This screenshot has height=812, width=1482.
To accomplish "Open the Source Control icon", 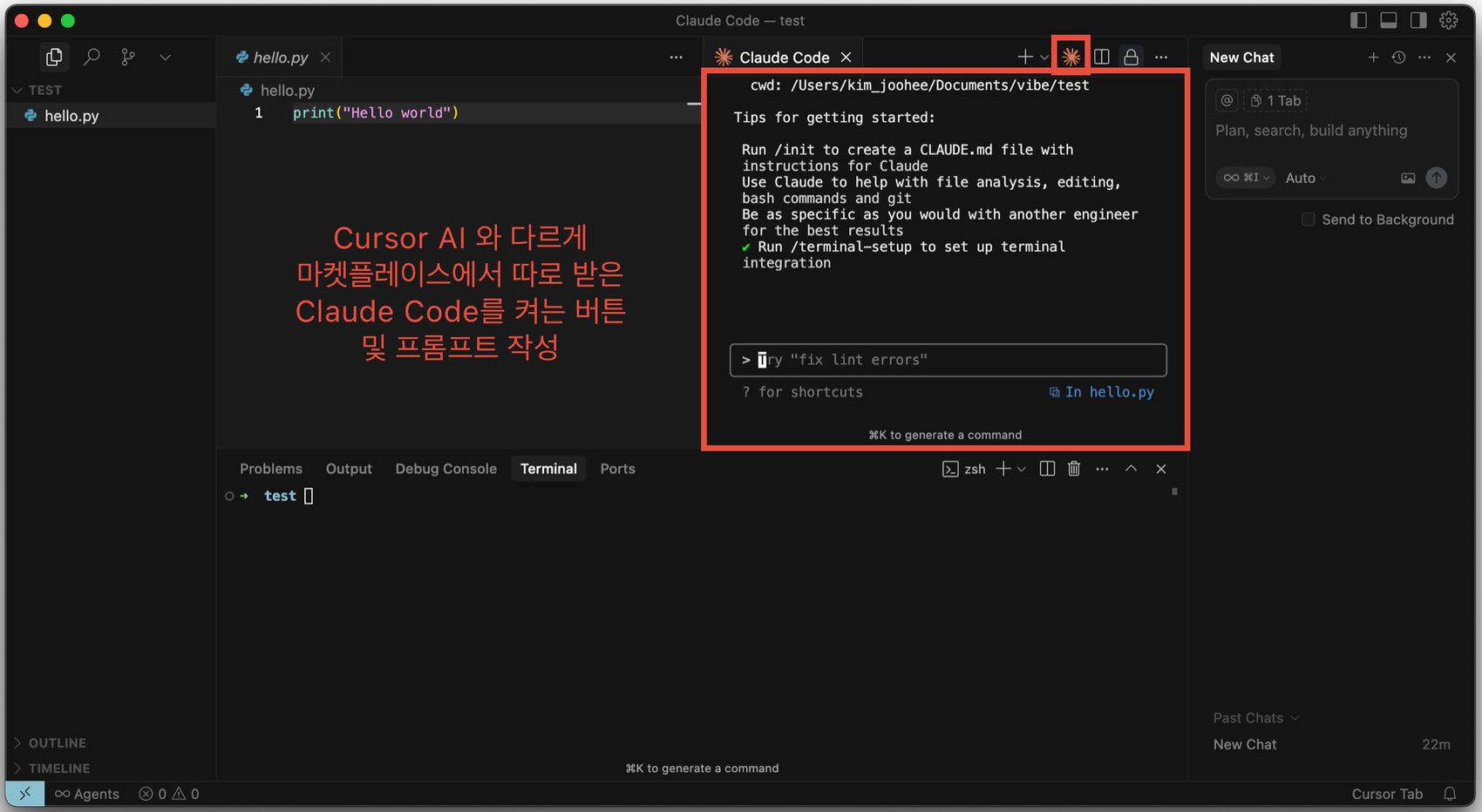I will [x=128, y=58].
